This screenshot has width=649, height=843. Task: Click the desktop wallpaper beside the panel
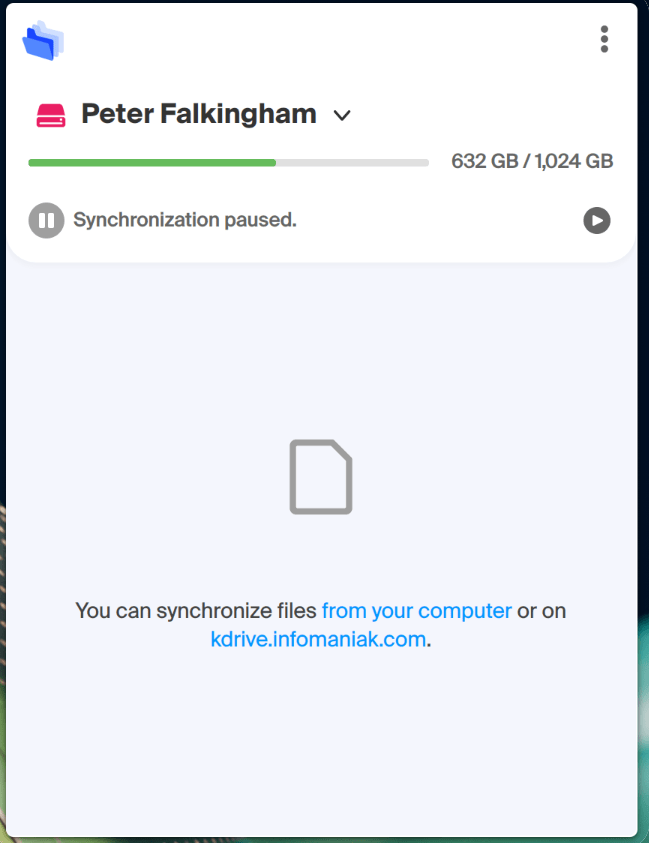(644, 699)
